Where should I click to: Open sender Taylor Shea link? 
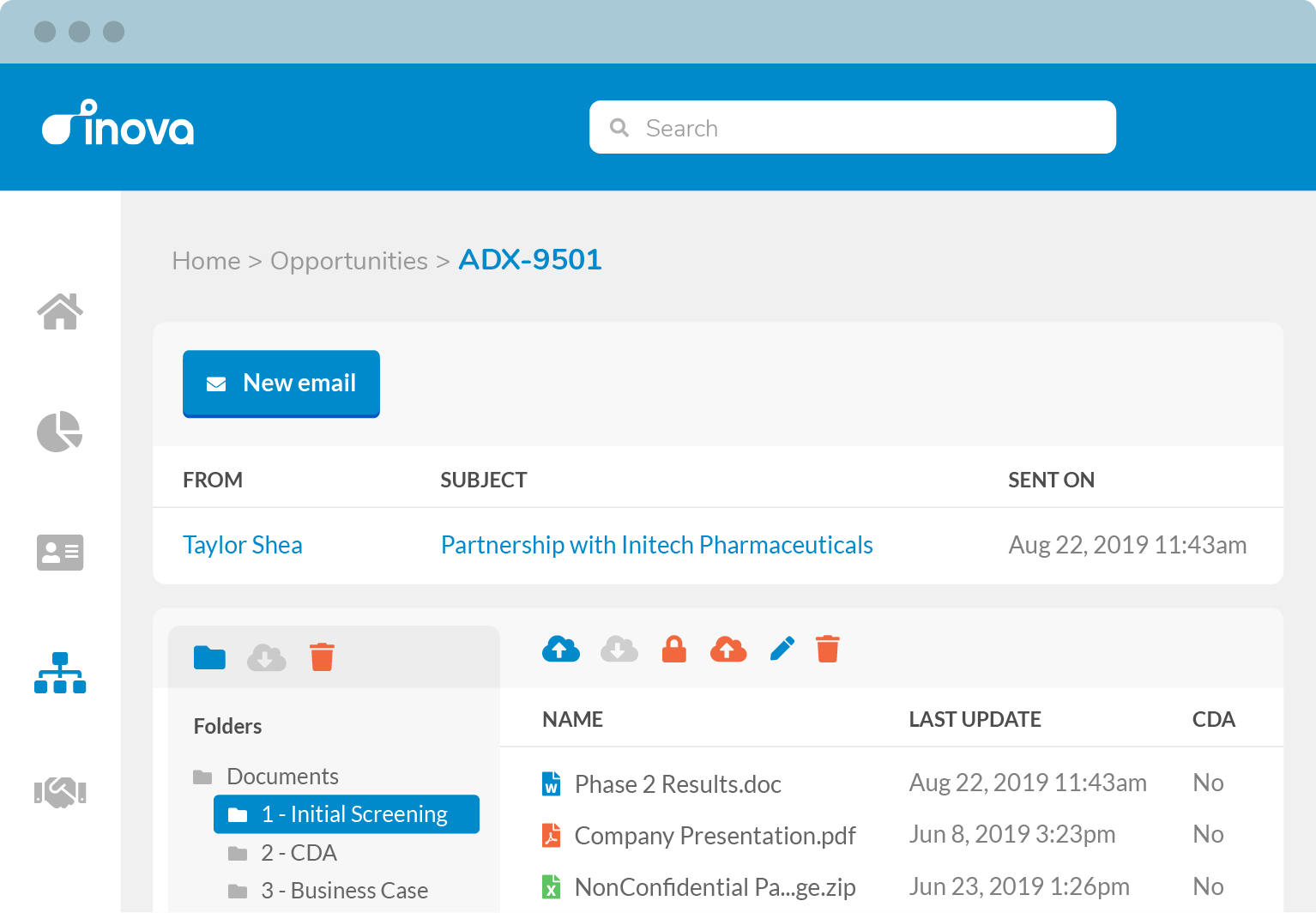click(243, 545)
